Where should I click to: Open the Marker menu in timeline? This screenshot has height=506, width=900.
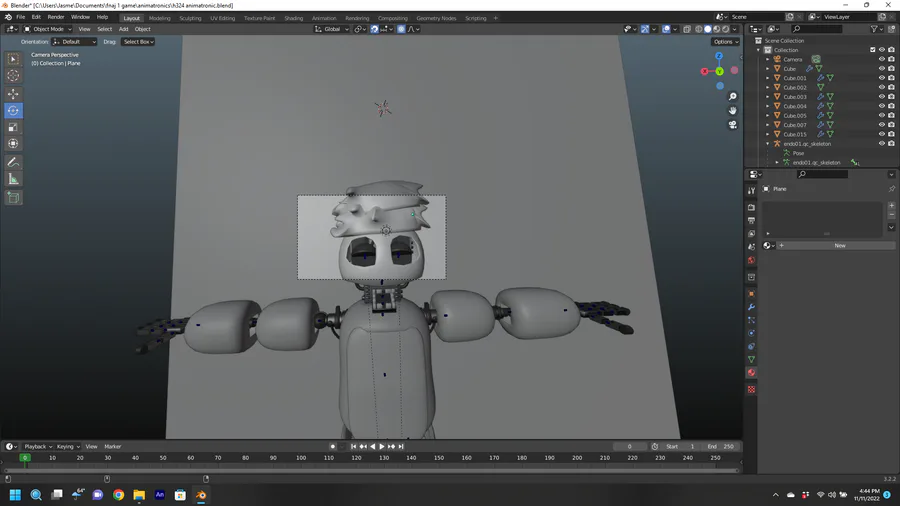[x=112, y=446]
